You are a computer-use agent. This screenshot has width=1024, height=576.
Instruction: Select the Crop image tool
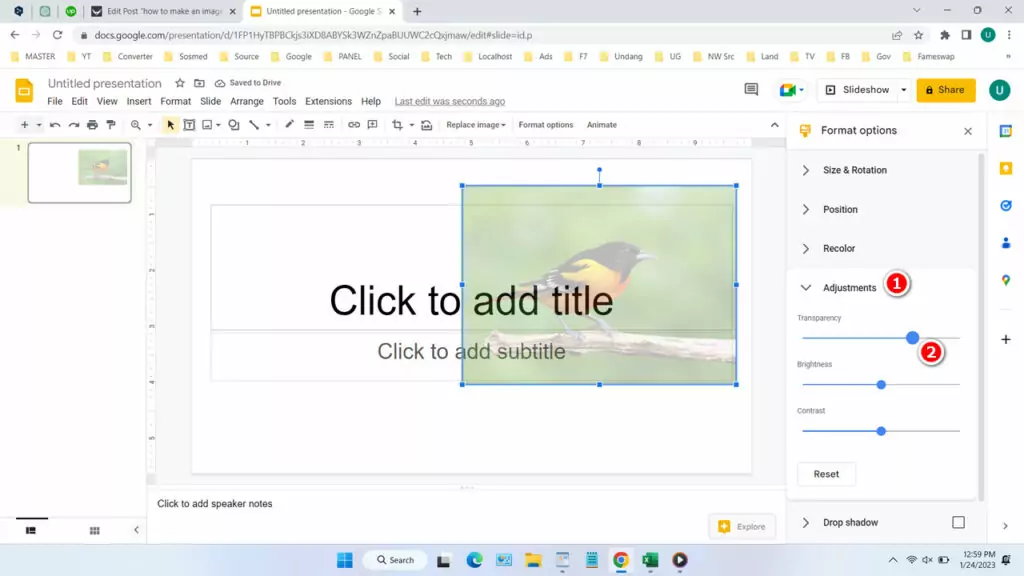(x=397, y=125)
